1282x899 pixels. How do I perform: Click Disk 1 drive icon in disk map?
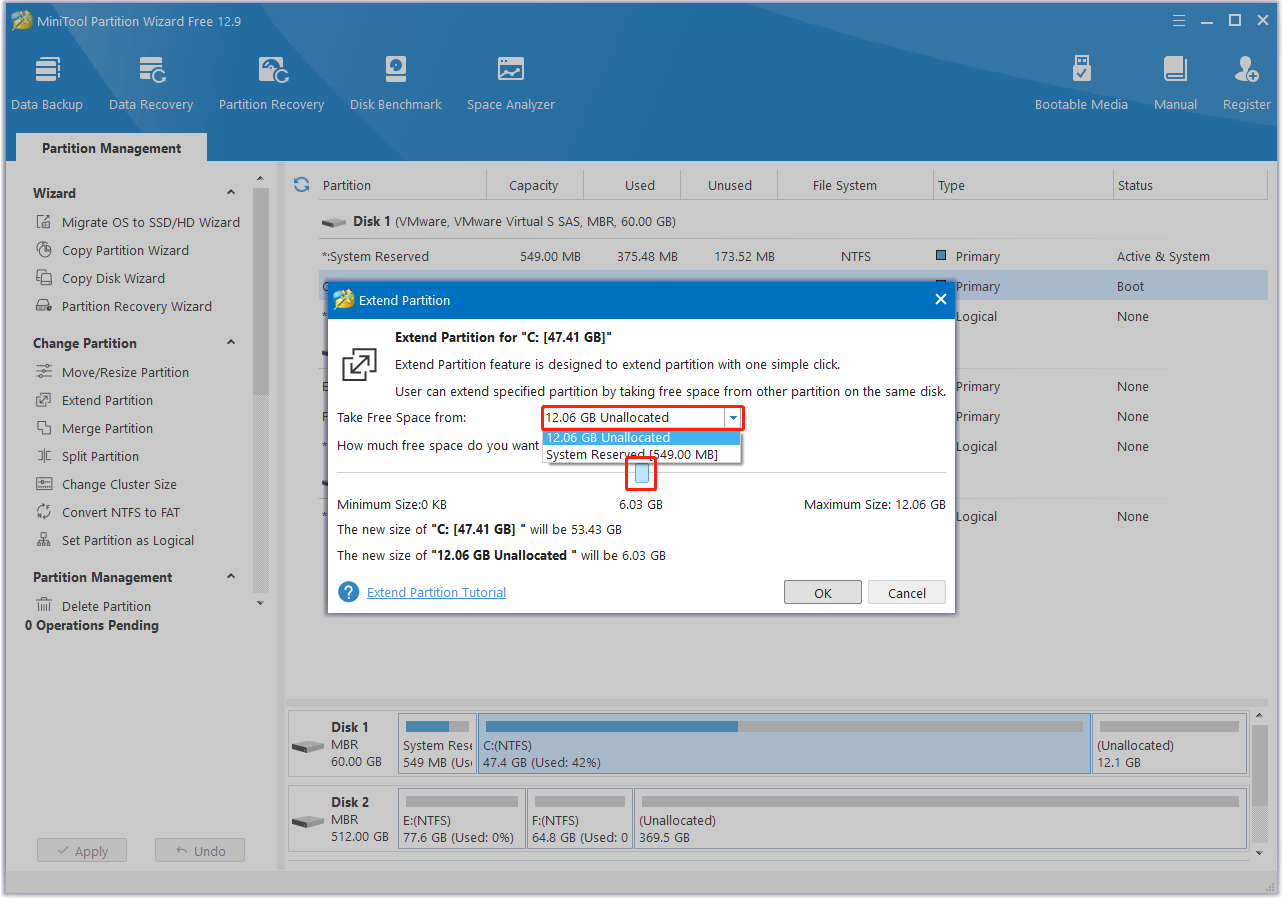308,747
